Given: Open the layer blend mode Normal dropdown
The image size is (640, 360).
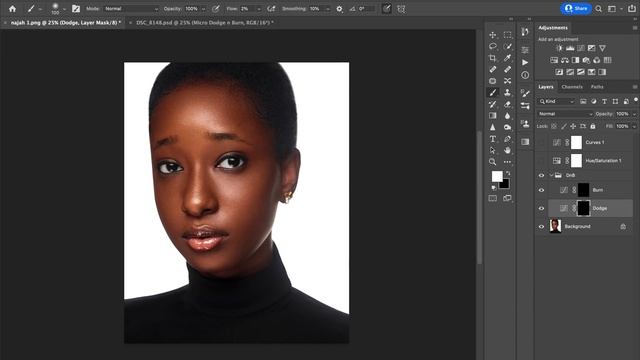Looking at the screenshot, I should click(x=565, y=114).
